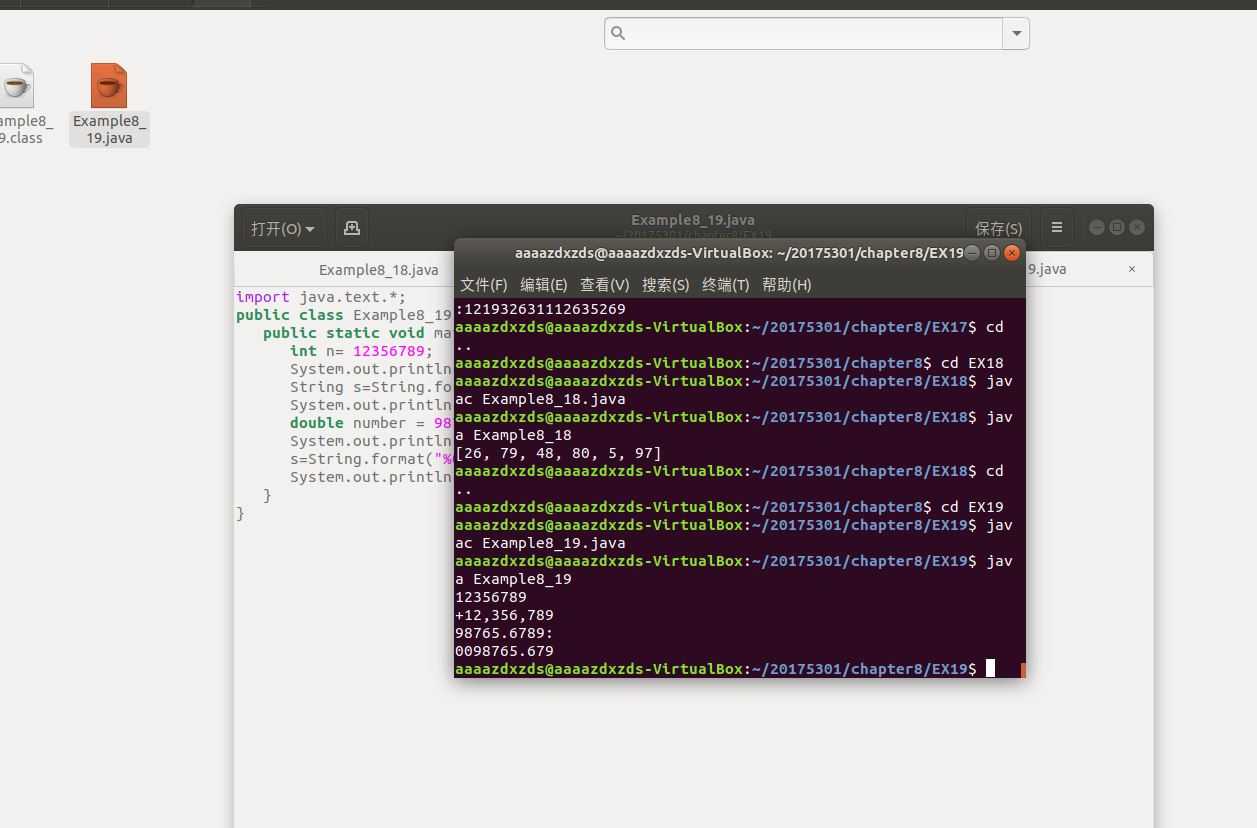Click the output line 0098765.679 in terminal
The height and width of the screenshot is (828, 1257).
[504, 651]
